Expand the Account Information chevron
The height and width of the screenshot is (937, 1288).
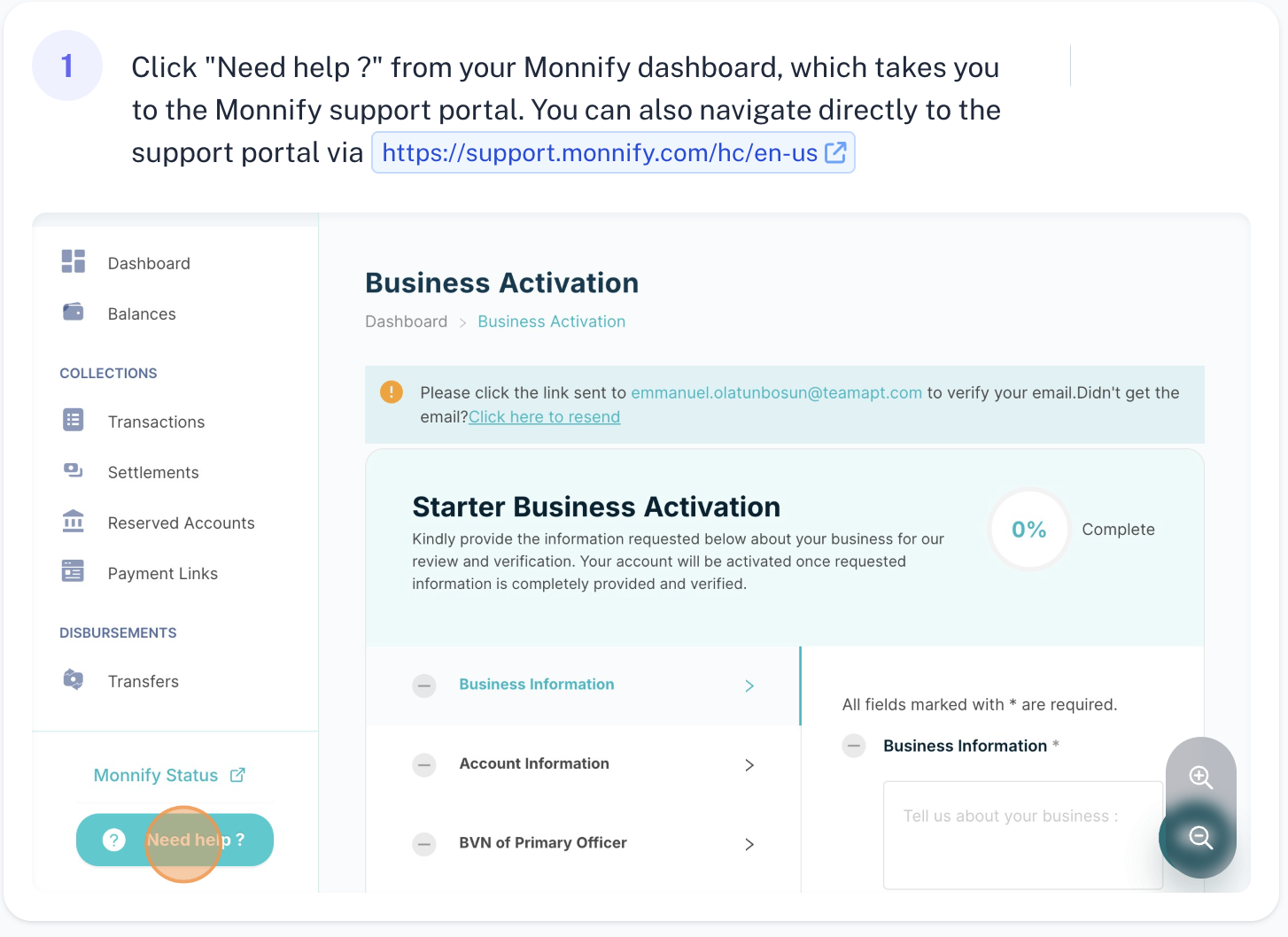749,765
